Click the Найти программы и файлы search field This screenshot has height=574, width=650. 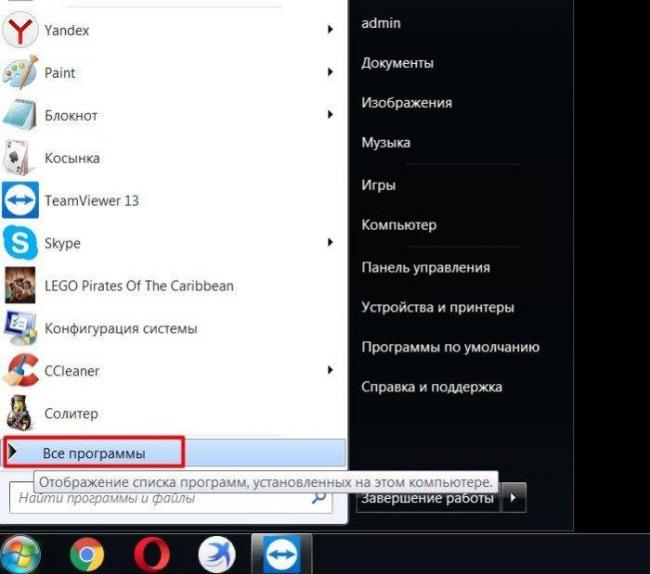(x=160, y=496)
